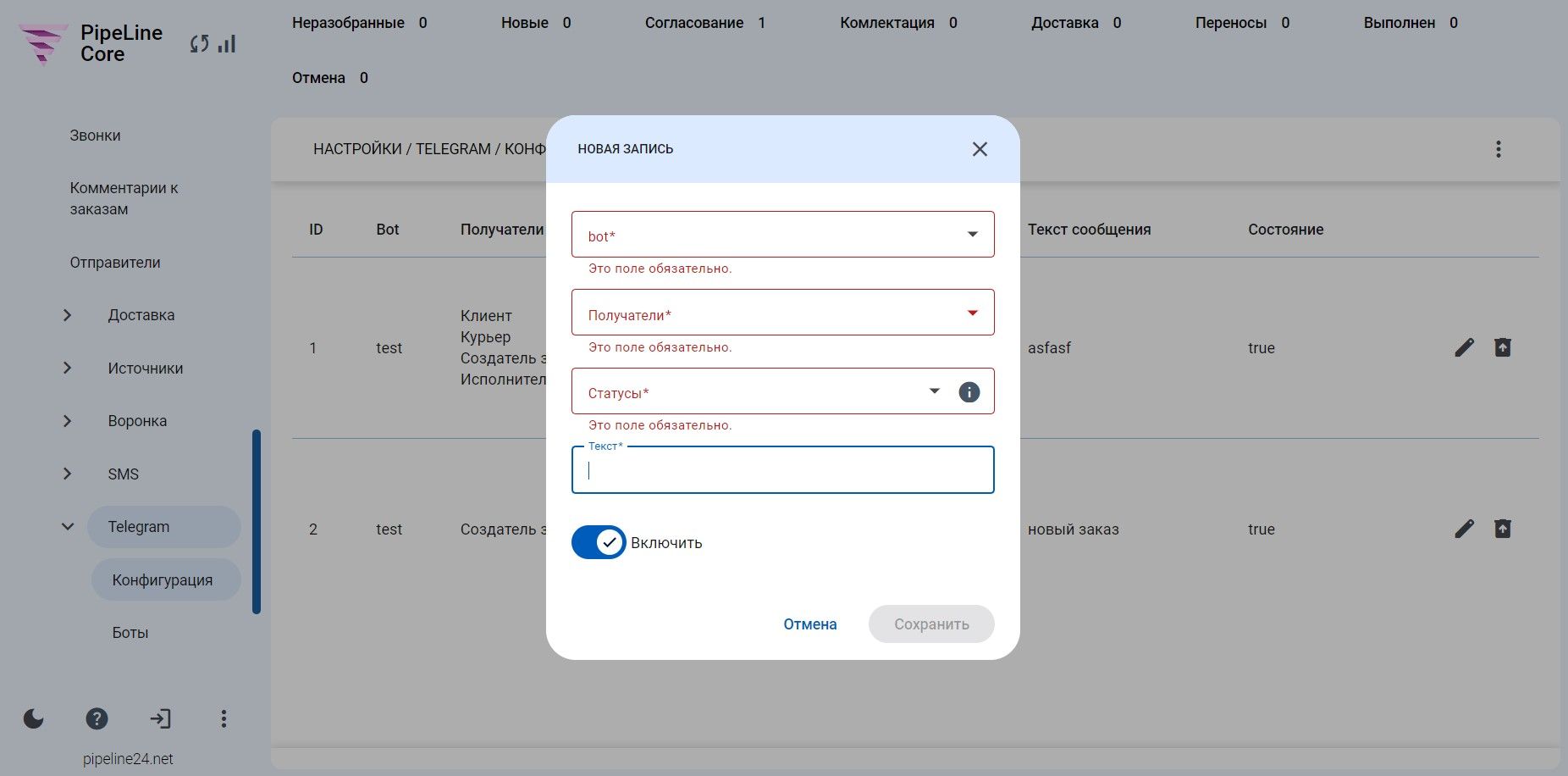Open Отправители in the sidebar
Screen dimensions: 1568x776
pos(115,263)
